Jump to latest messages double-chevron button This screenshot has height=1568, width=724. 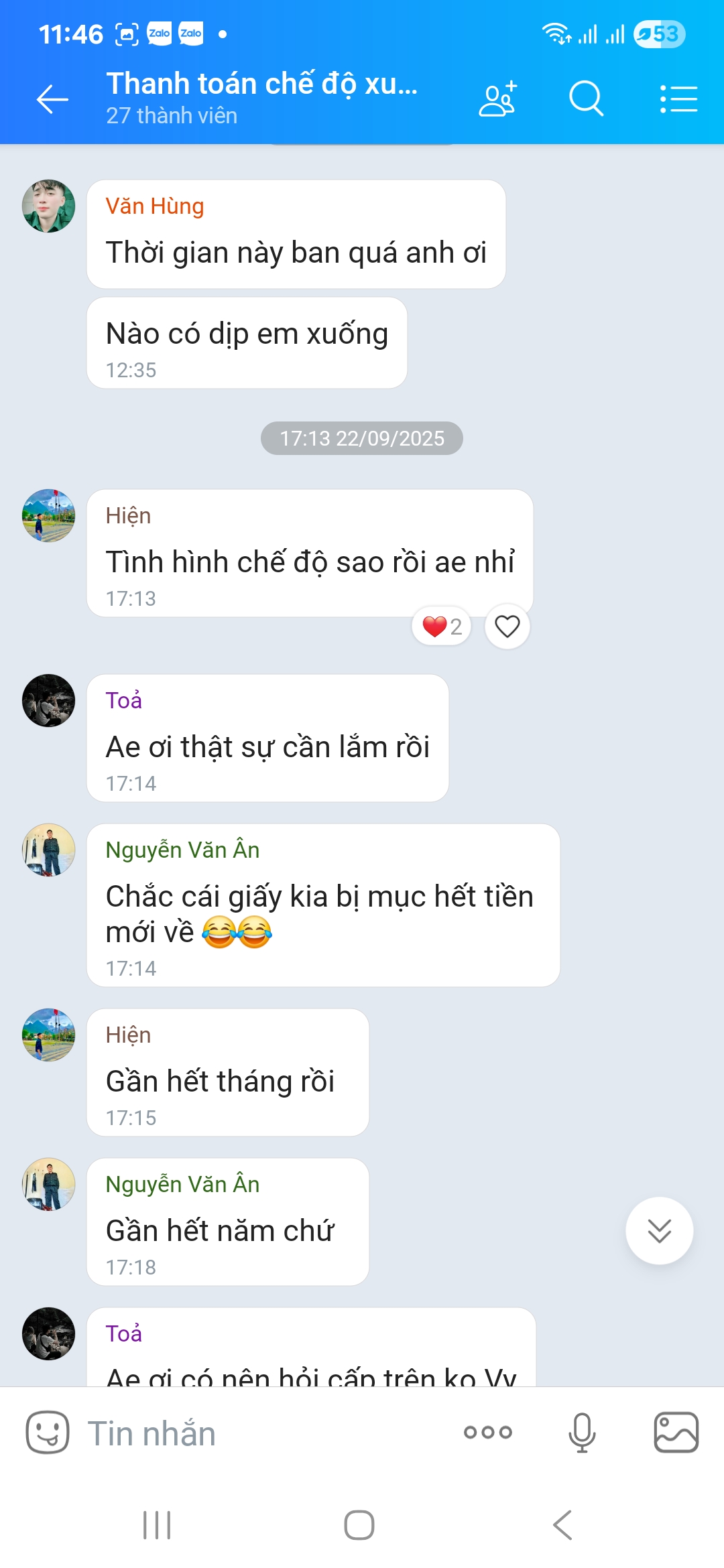pos(660,1230)
